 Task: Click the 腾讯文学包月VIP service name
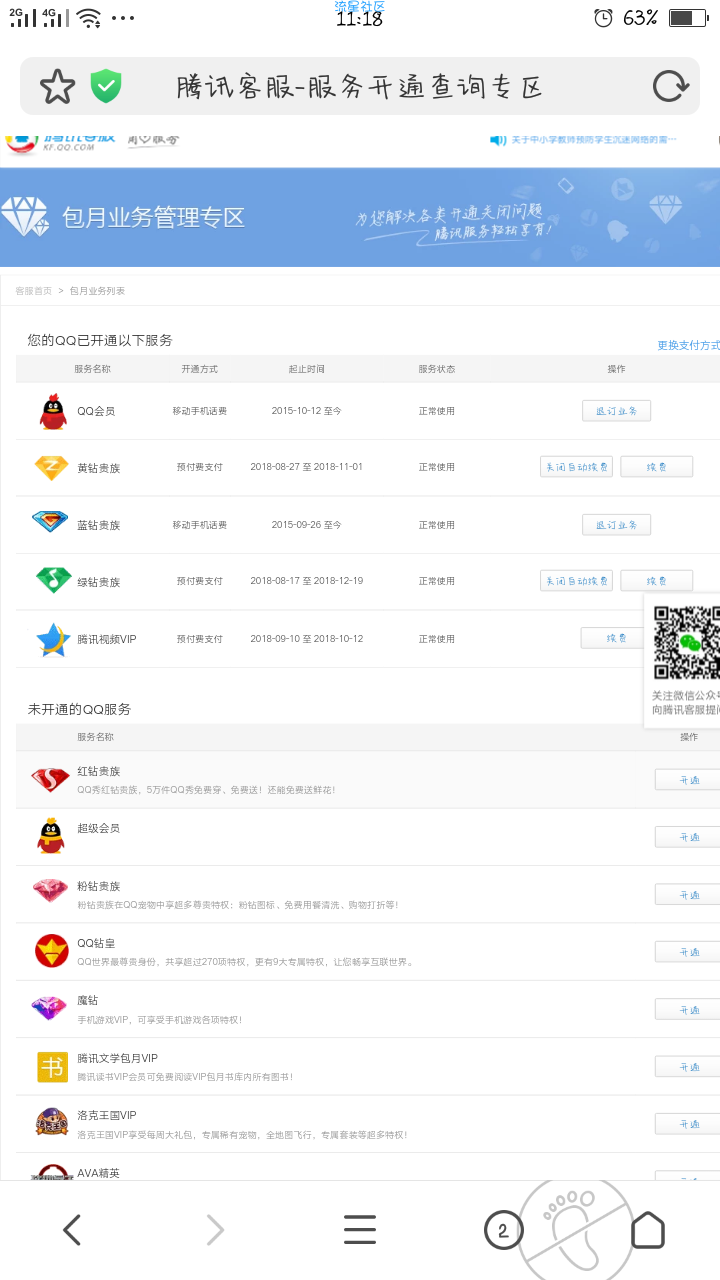pos(118,1058)
